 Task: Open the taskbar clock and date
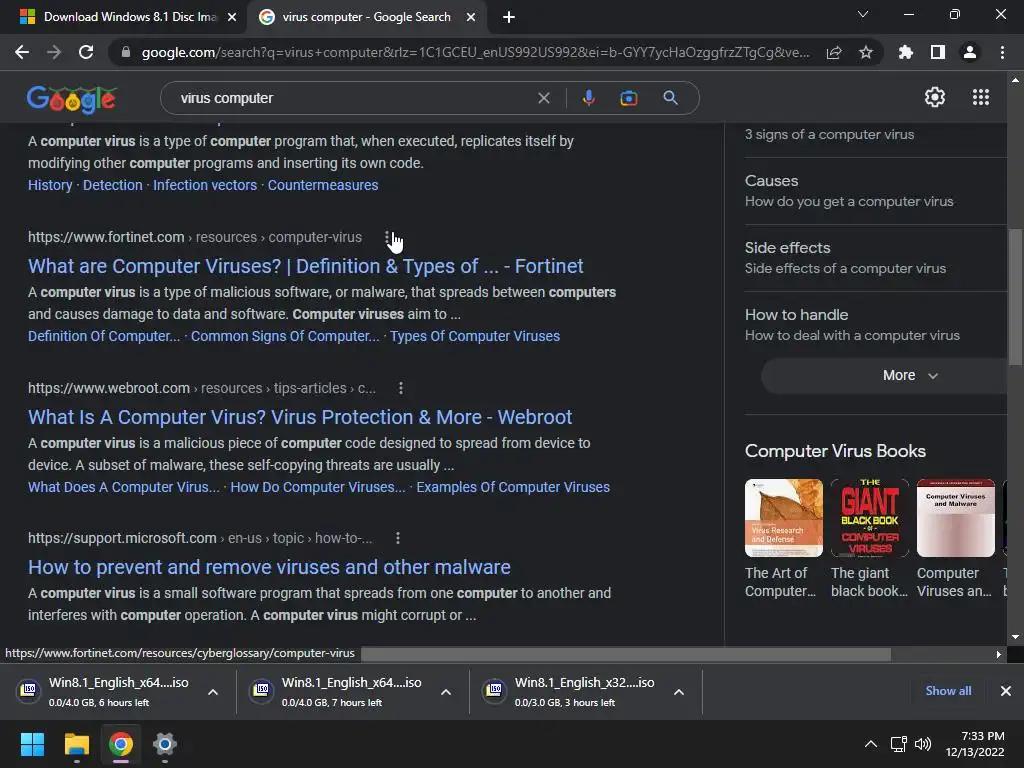tap(975, 744)
